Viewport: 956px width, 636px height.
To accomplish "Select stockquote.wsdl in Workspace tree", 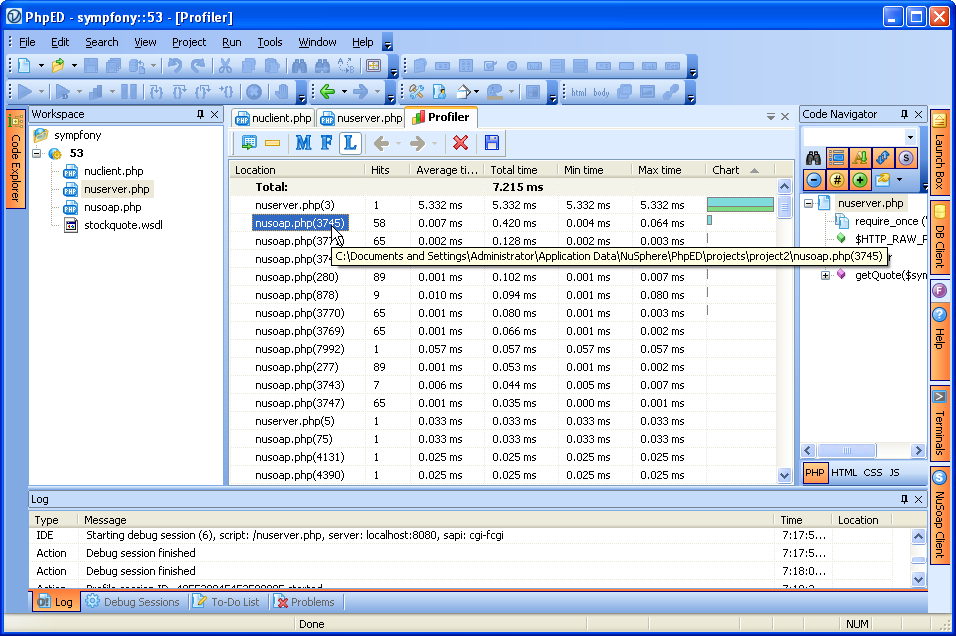I will point(122,225).
